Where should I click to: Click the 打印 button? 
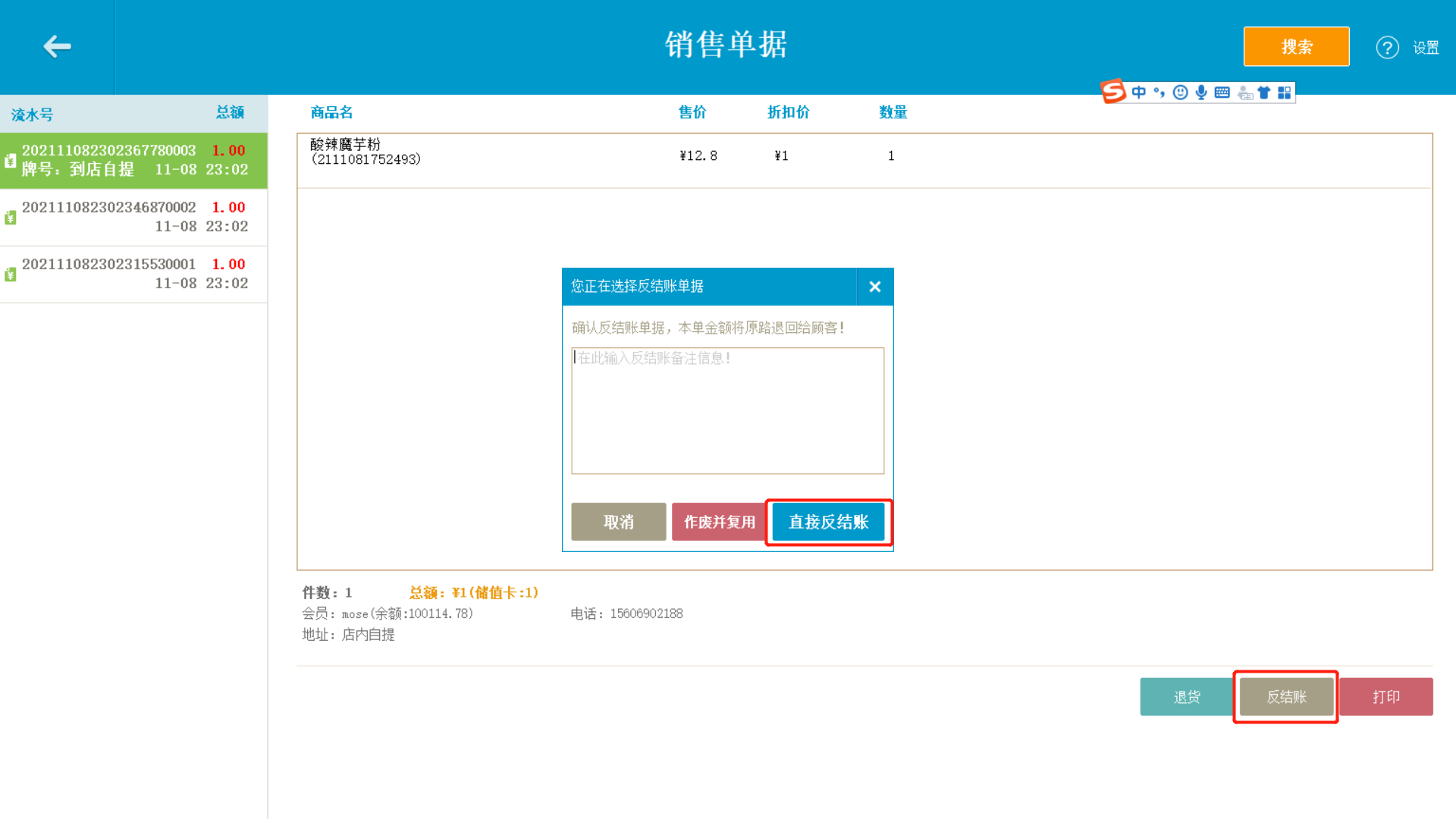click(1385, 697)
